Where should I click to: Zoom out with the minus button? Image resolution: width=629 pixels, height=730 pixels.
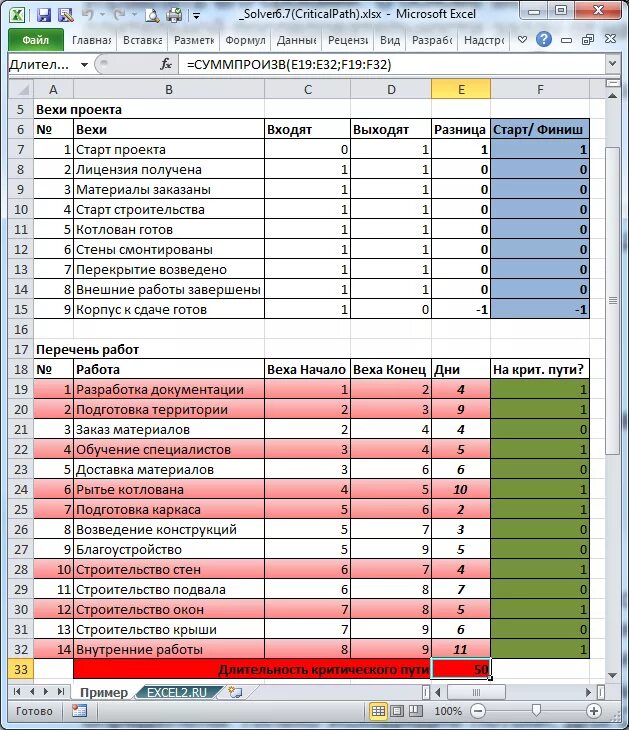[478, 711]
